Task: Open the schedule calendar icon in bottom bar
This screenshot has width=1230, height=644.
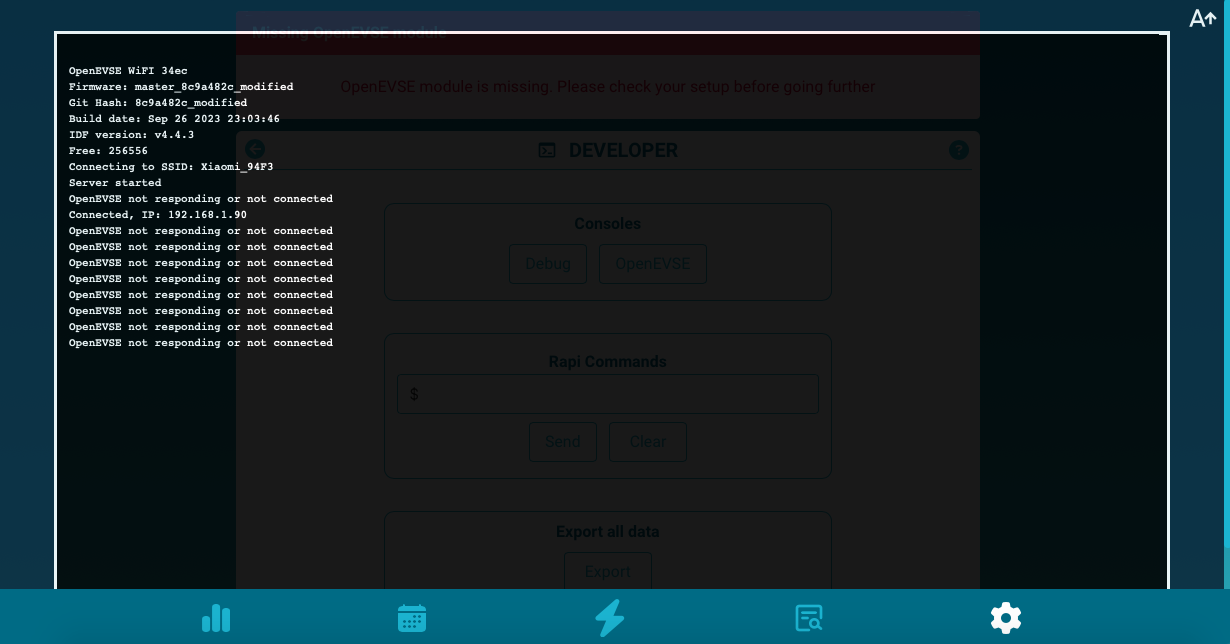Action: pyautogui.click(x=412, y=618)
